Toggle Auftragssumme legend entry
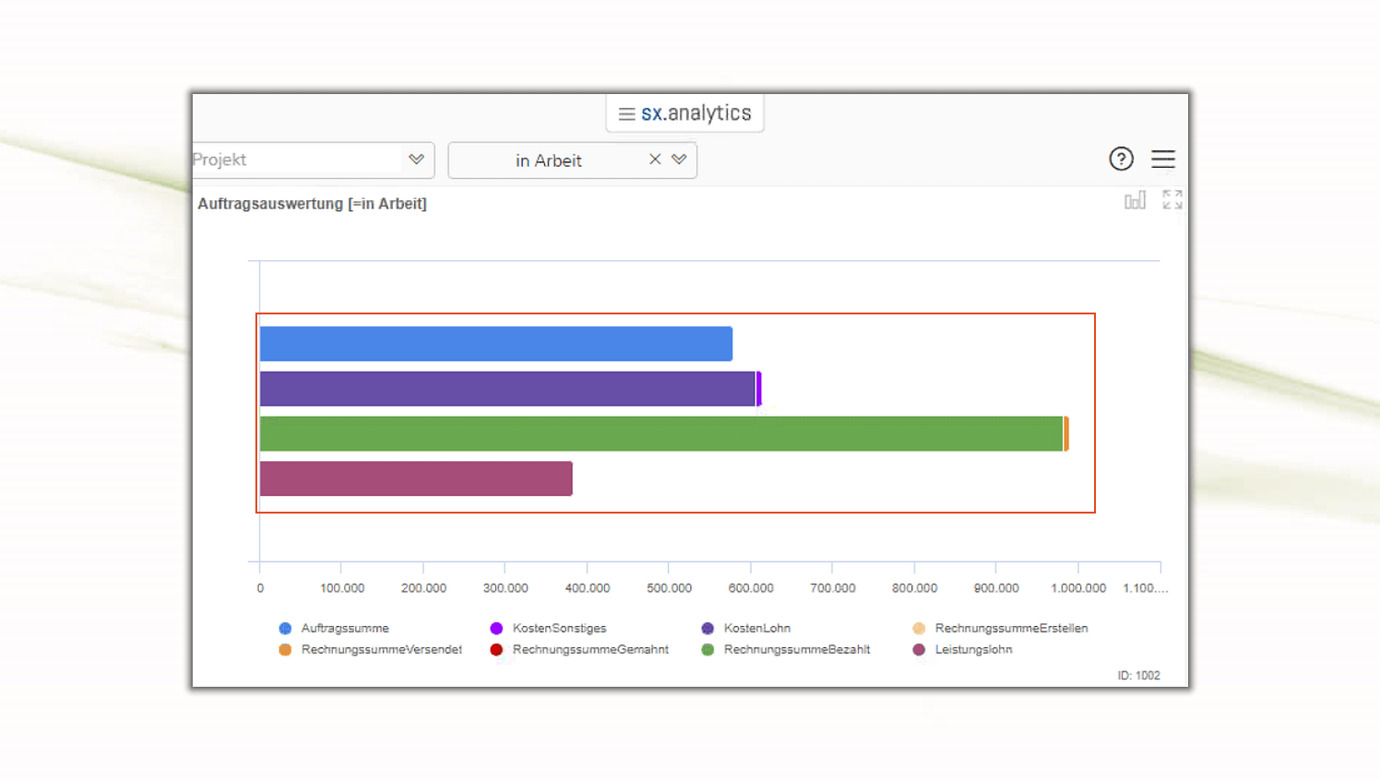This screenshot has width=1380, height=780. [344, 628]
